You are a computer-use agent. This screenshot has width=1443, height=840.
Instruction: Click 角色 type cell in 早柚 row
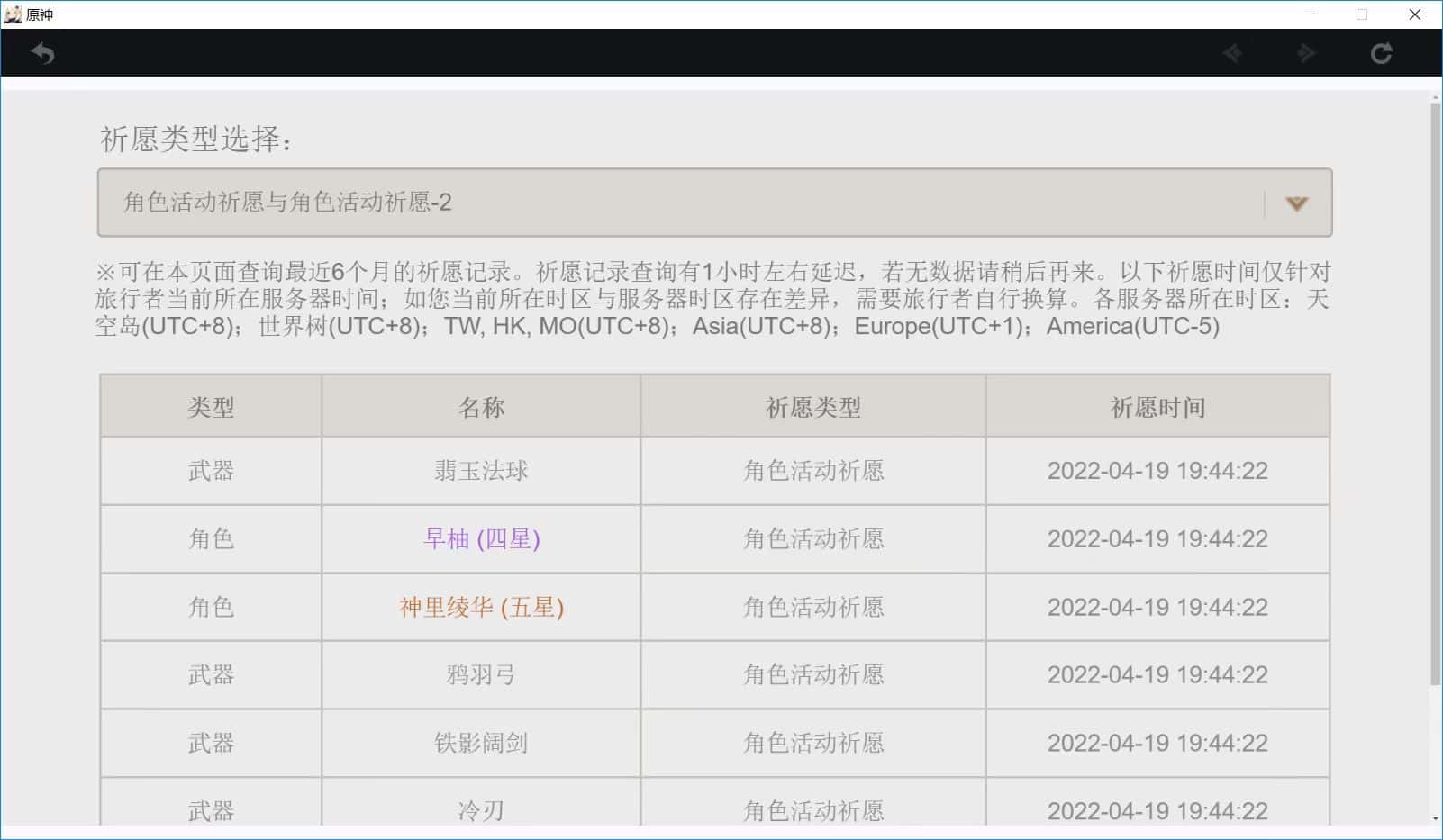pyautogui.click(x=211, y=539)
